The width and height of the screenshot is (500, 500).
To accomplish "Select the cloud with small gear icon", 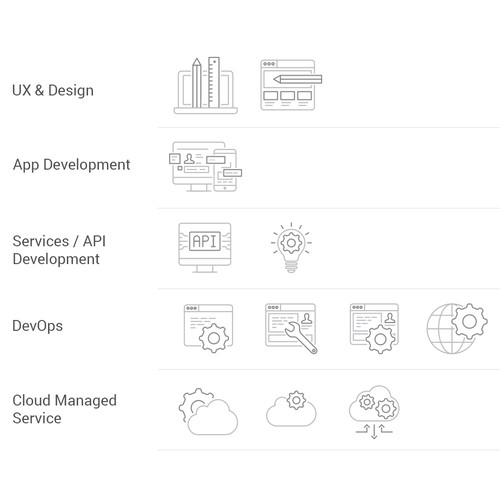I will coord(291,408).
